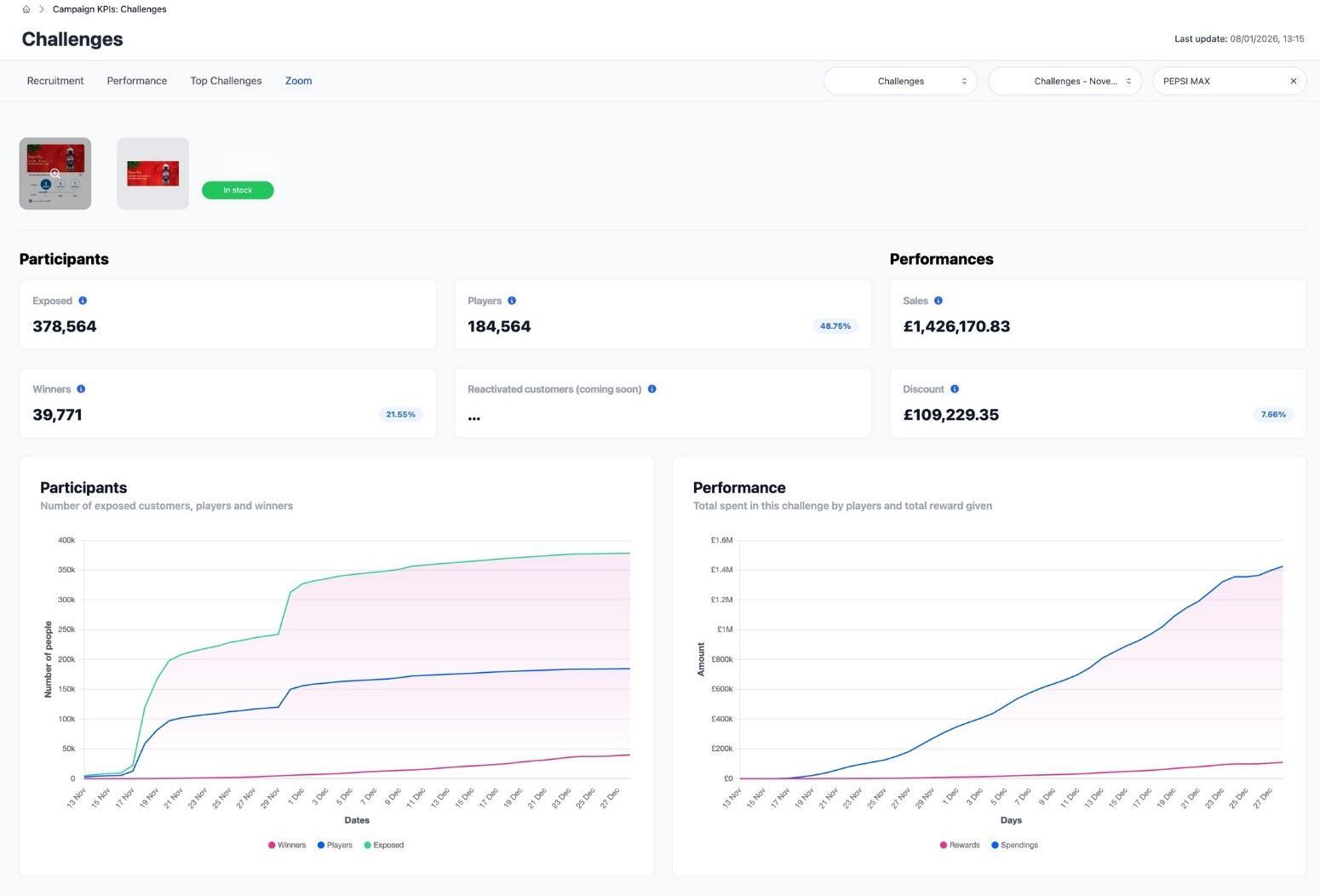Screen dimensions: 1320x896
Task: Click the In stock badge
Action: tap(237, 190)
